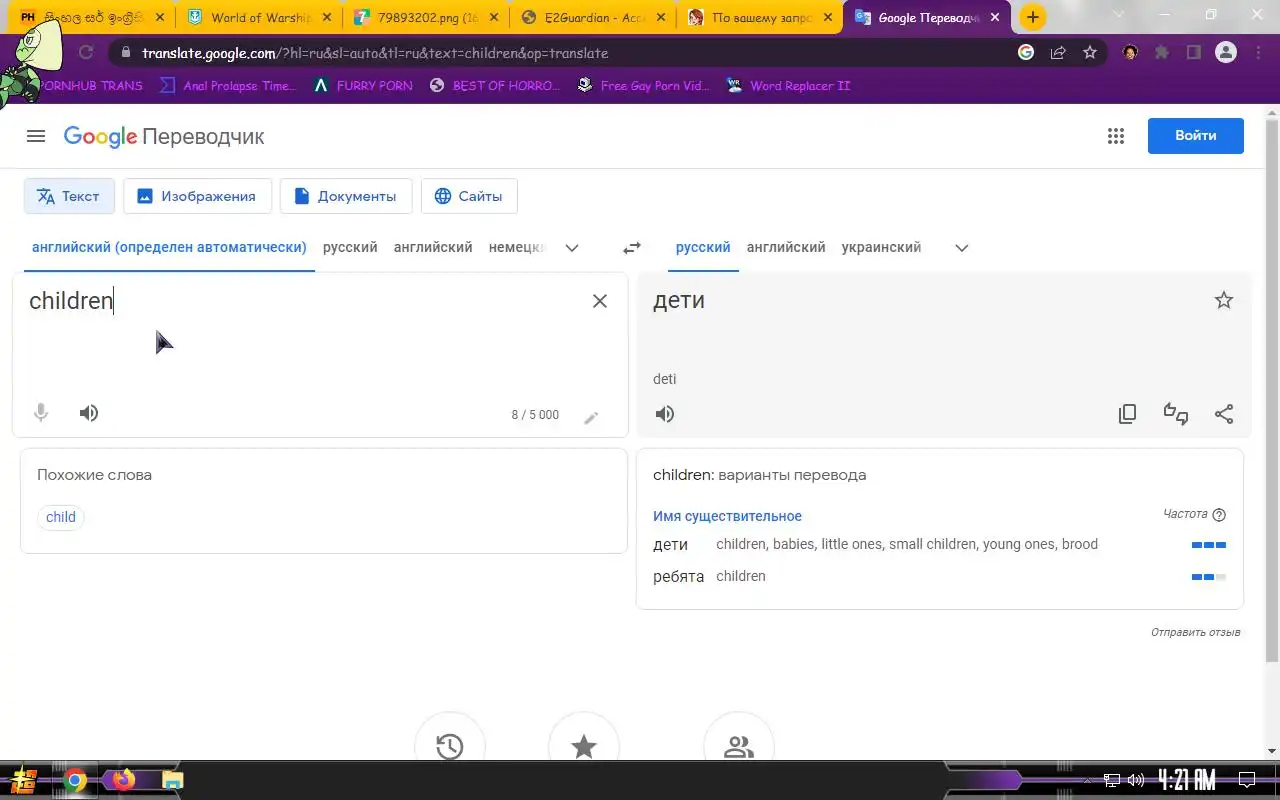Open Chrome from the taskbar
Image resolution: width=1280 pixels, height=800 pixels.
tap(76, 780)
